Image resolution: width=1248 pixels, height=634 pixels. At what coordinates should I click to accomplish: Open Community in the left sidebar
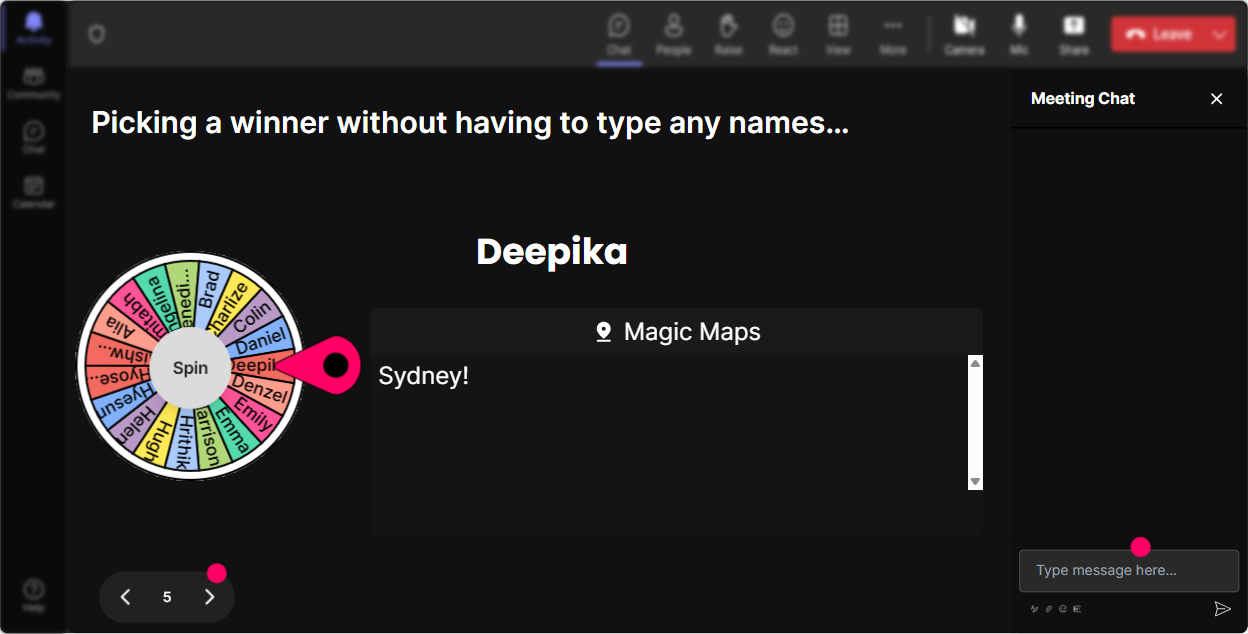[33, 84]
